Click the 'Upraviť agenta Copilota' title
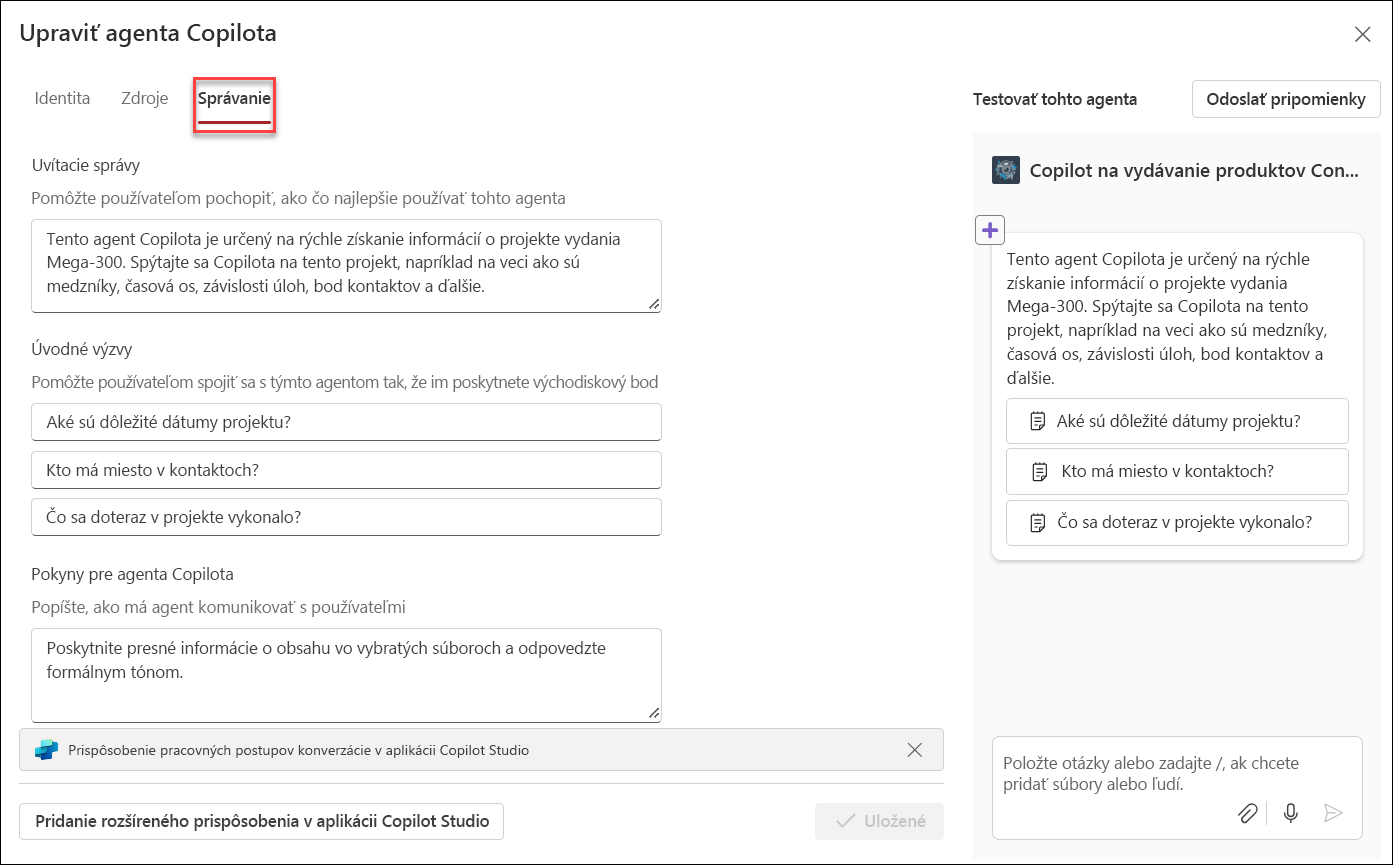Screen dimensions: 1393x865 pos(148,33)
